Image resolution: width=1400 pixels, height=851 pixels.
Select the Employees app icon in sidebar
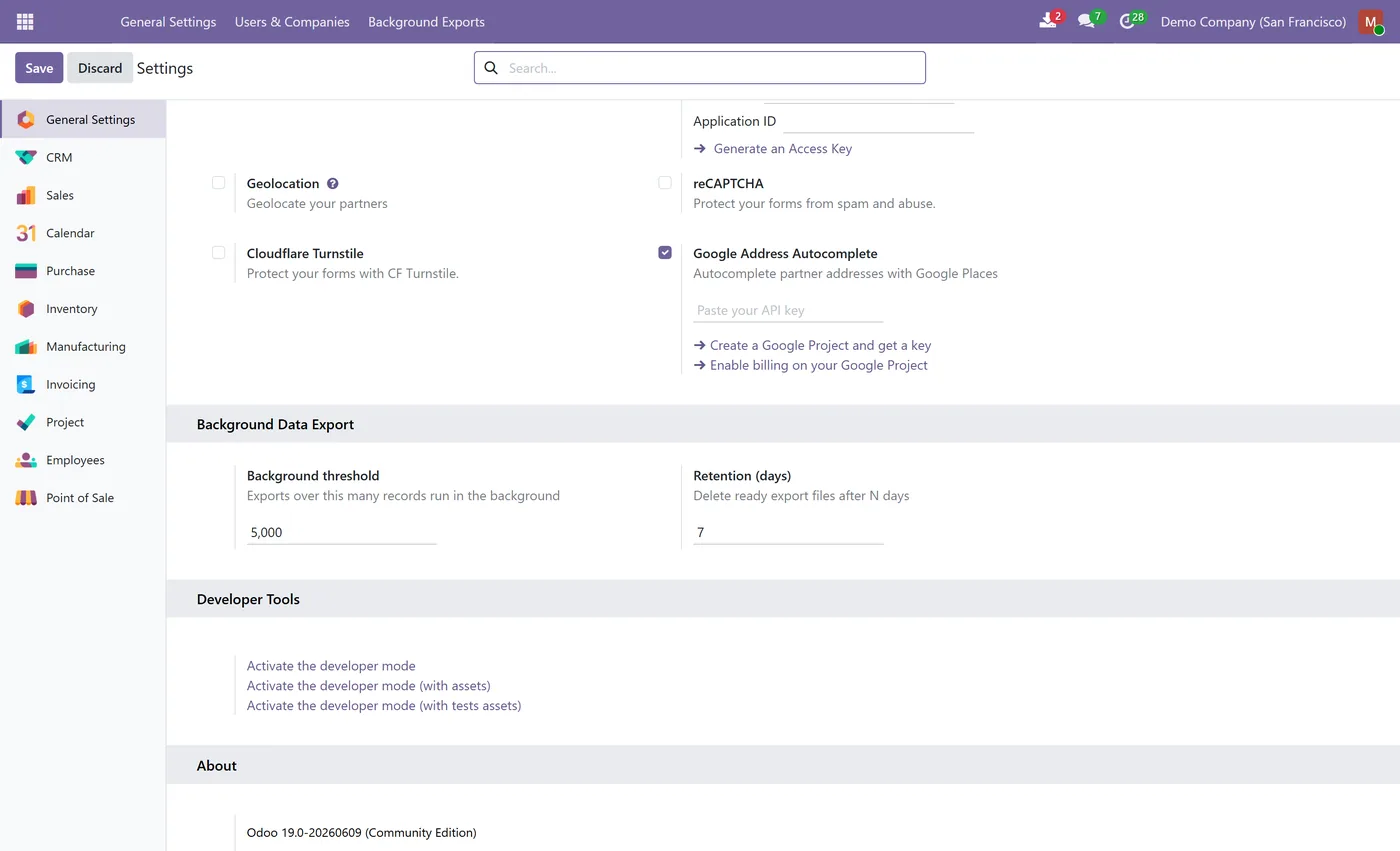coord(26,460)
